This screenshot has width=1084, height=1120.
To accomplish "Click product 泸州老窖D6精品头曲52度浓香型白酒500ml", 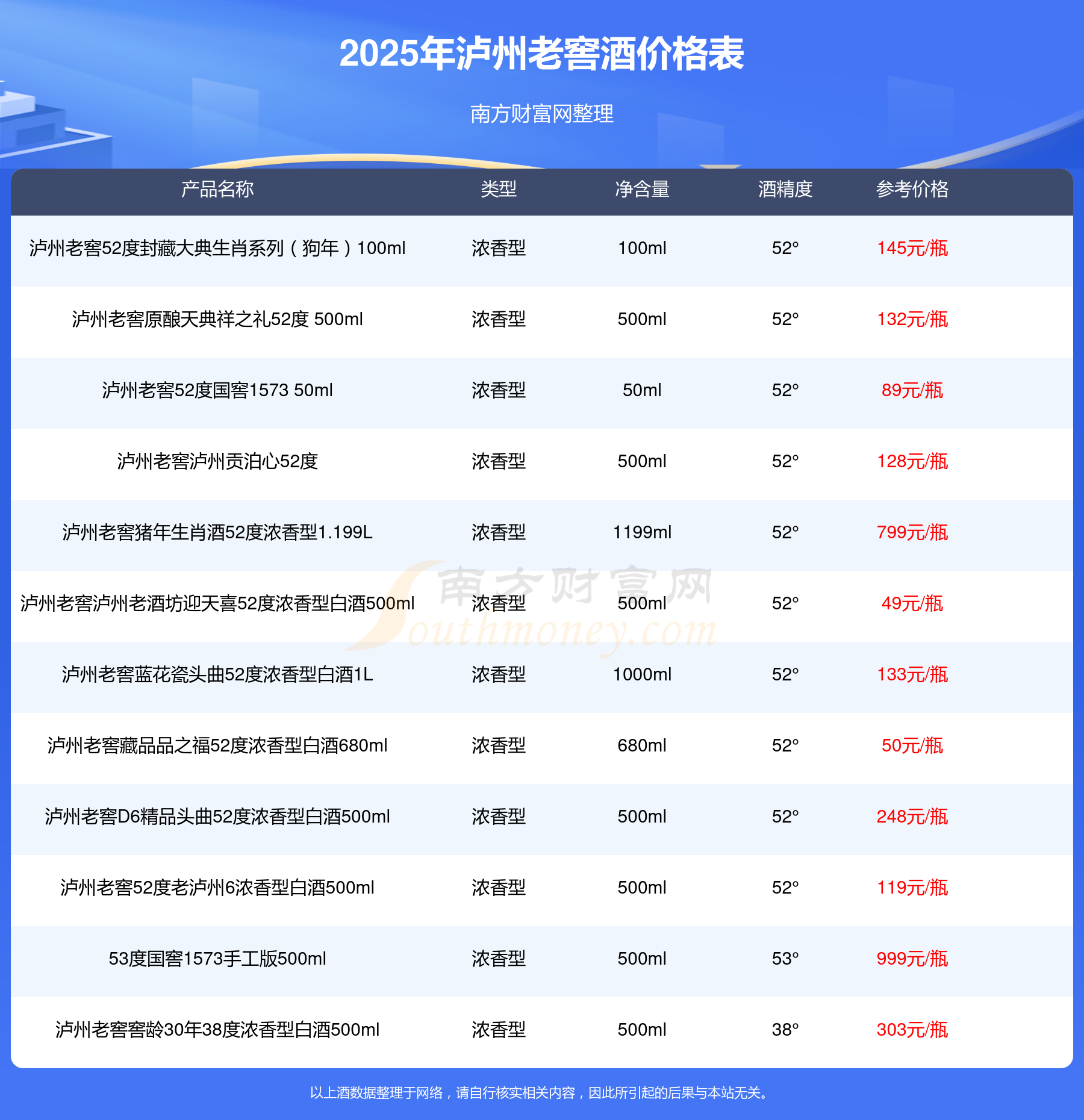I will tap(217, 817).
